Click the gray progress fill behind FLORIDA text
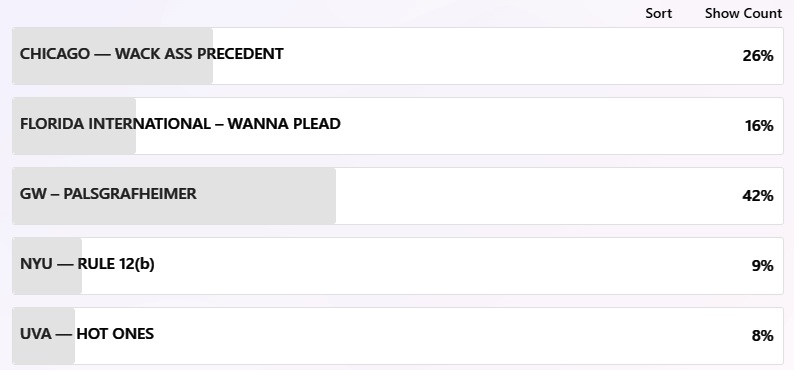 74,126
